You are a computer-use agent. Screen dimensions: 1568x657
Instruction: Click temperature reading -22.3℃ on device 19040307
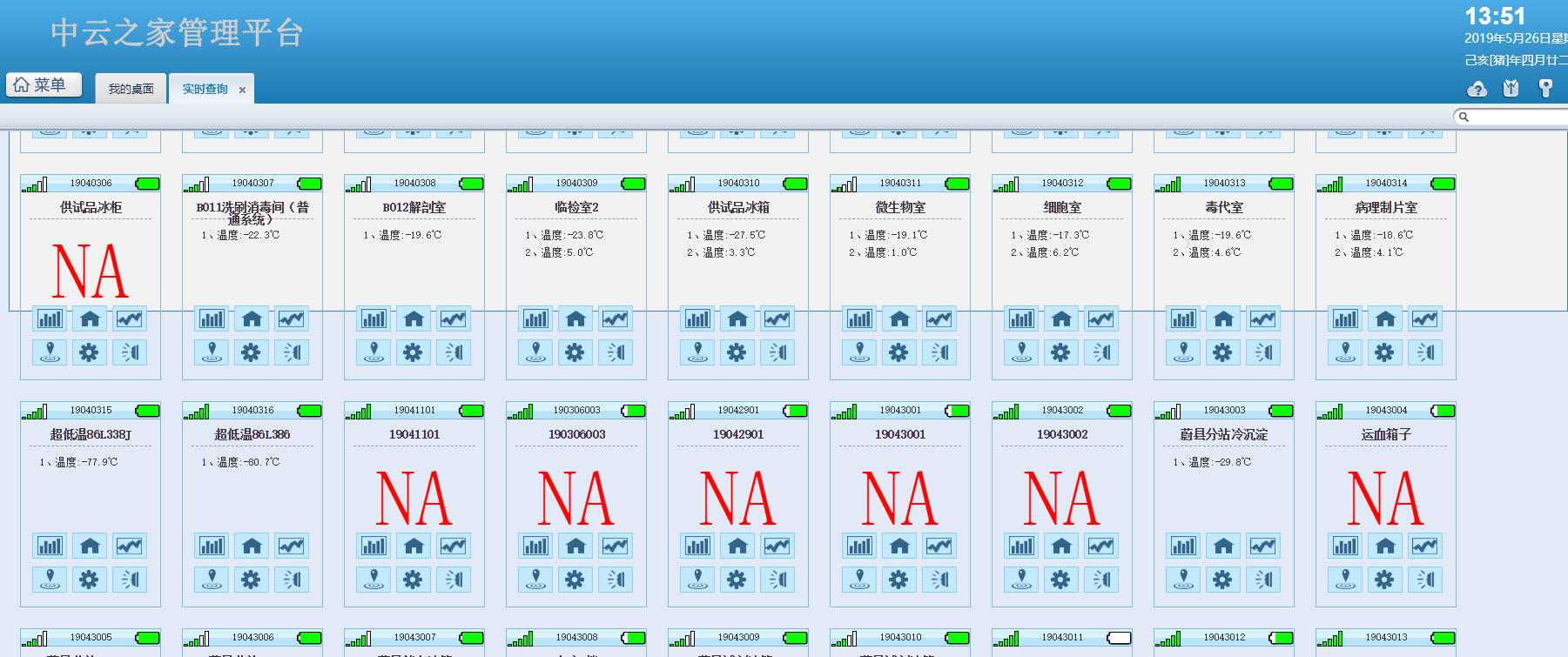point(240,235)
